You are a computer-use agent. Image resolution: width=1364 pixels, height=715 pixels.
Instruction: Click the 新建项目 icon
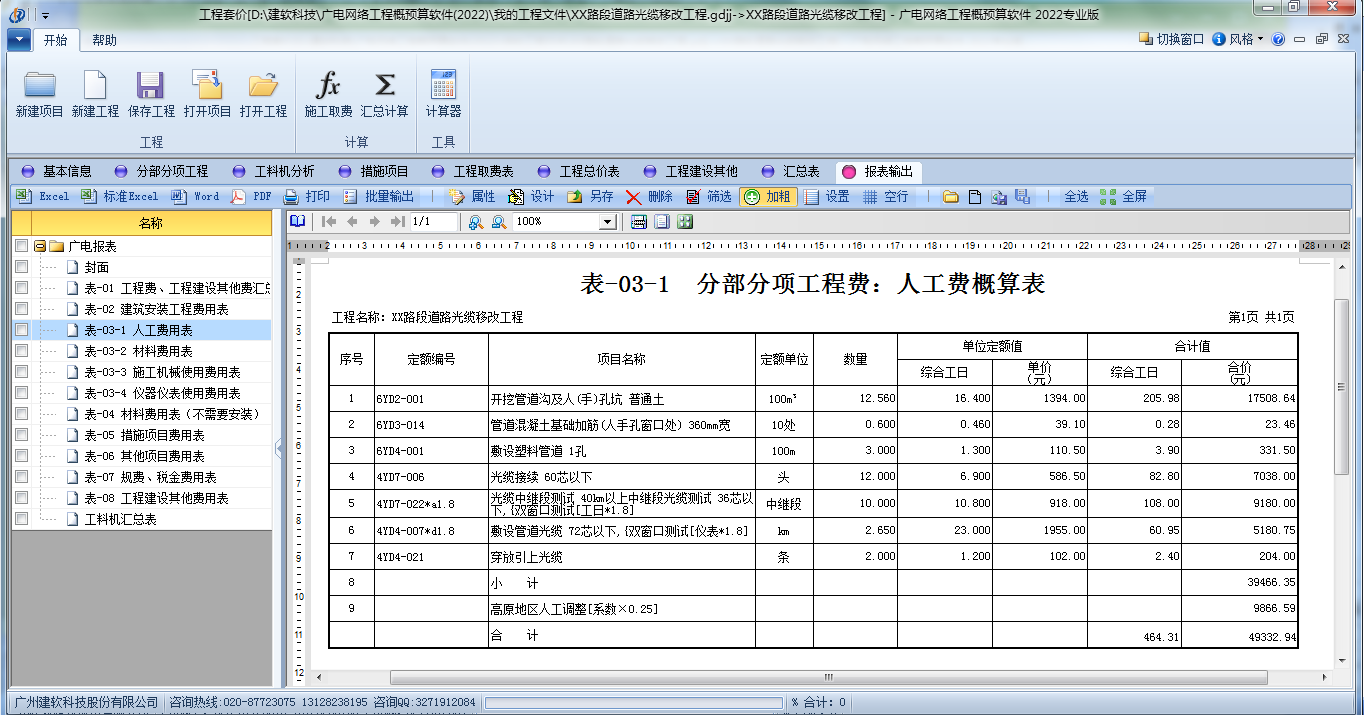click(39, 85)
